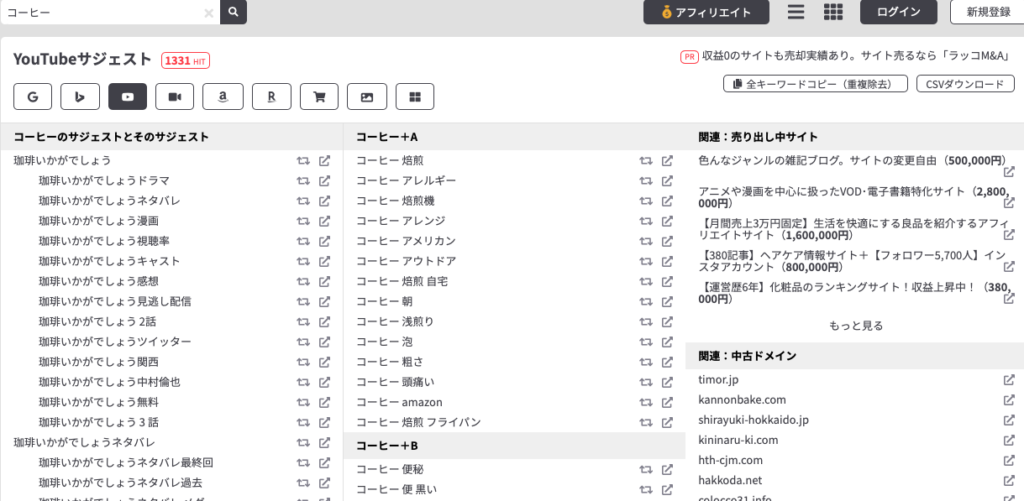Click keyword コーヒー 焙煎機

[396, 201]
